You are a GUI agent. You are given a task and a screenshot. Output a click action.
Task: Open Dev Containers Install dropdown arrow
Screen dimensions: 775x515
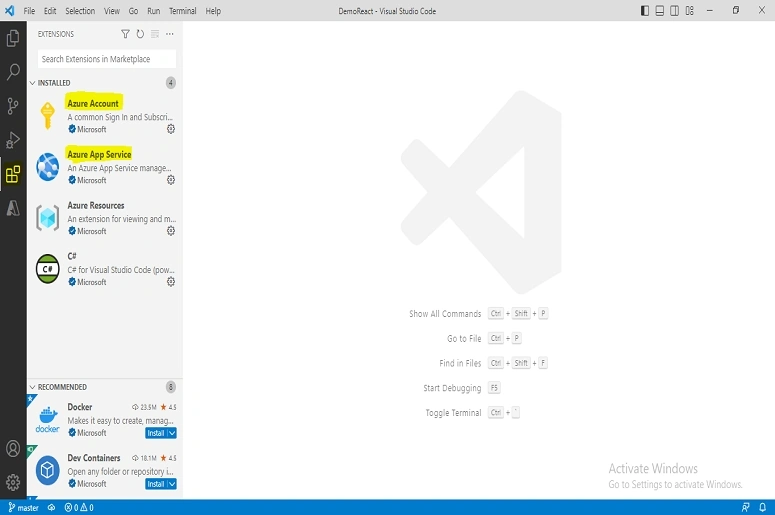pyautogui.click(x=172, y=484)
